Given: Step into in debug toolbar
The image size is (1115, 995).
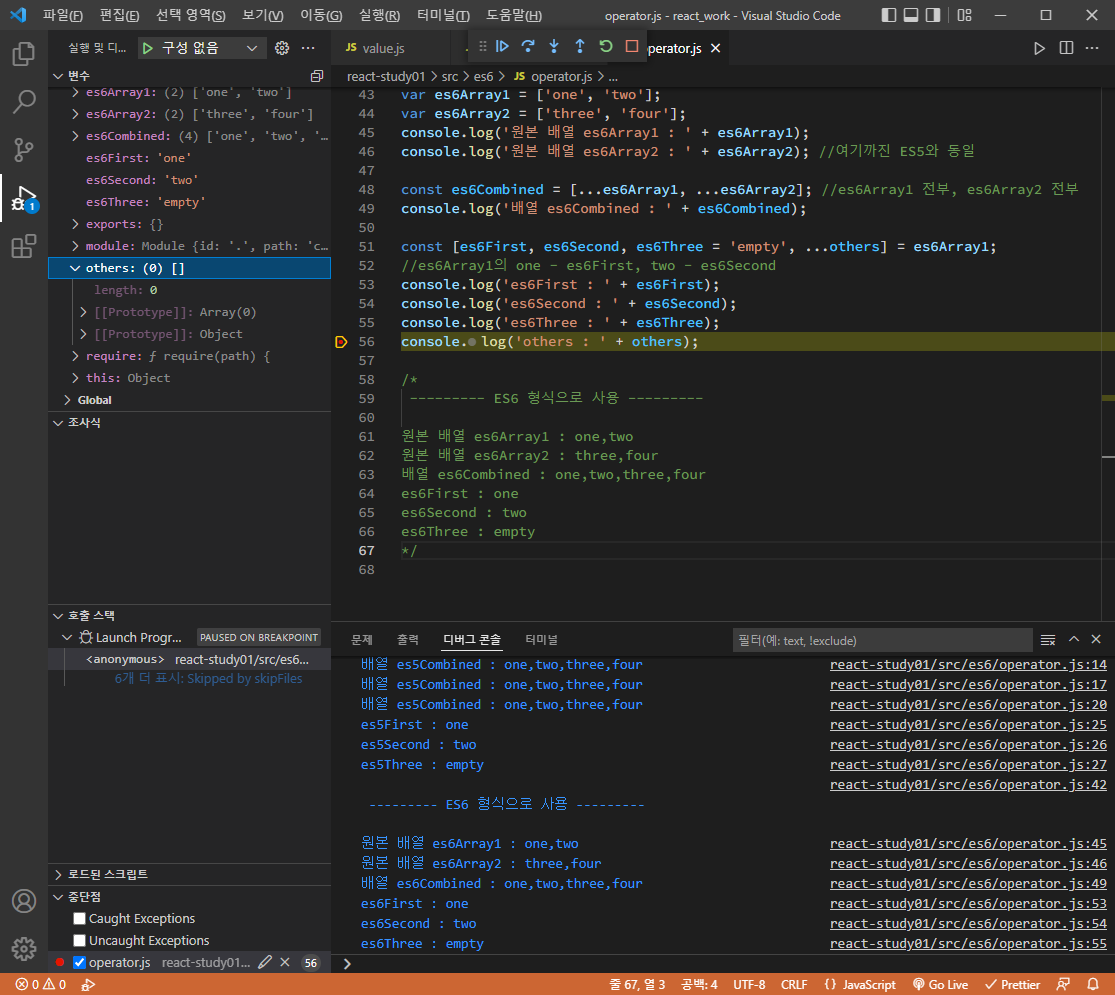Looking at the screenshot, I should (554, 46).
